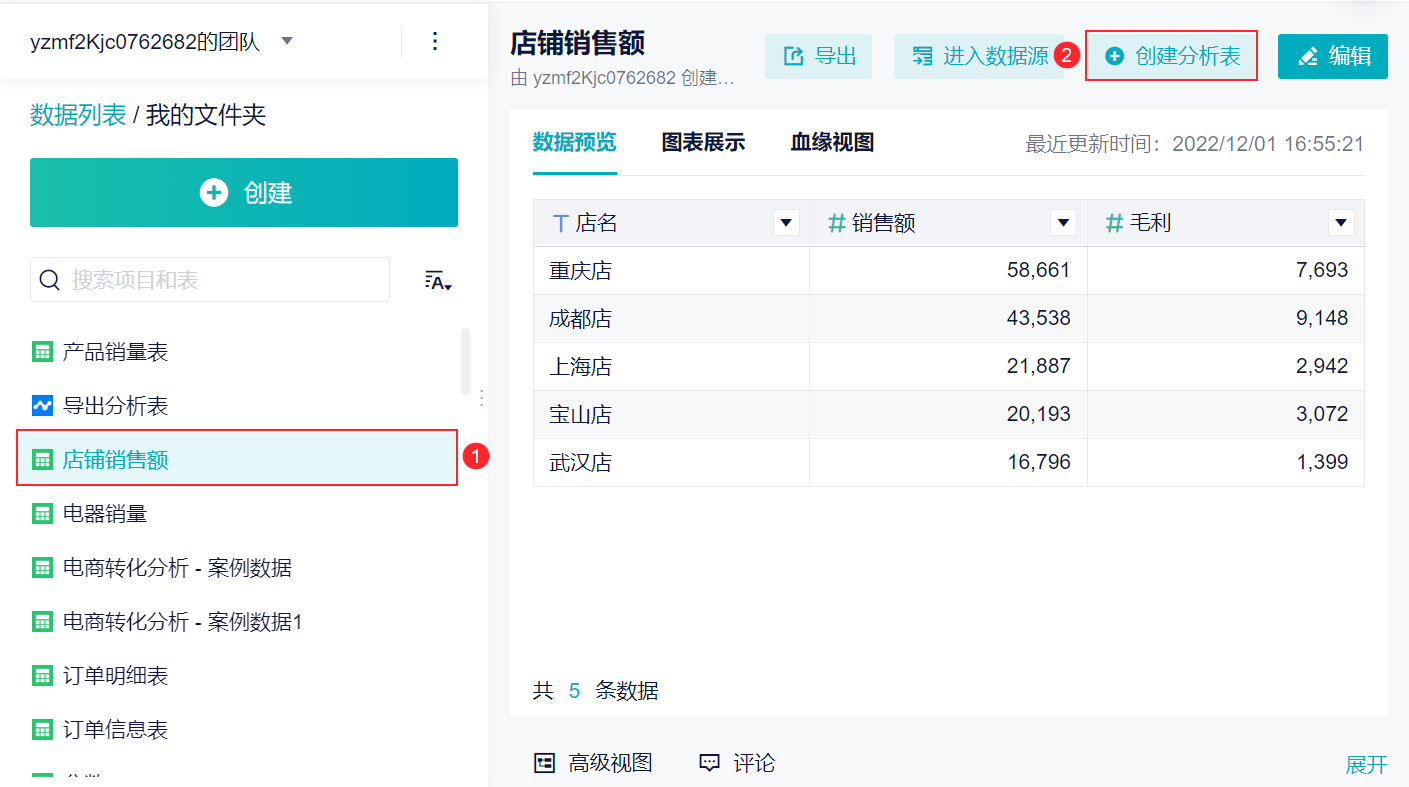
Task: Click the 展开 expand link
Action: point(1366,765)
